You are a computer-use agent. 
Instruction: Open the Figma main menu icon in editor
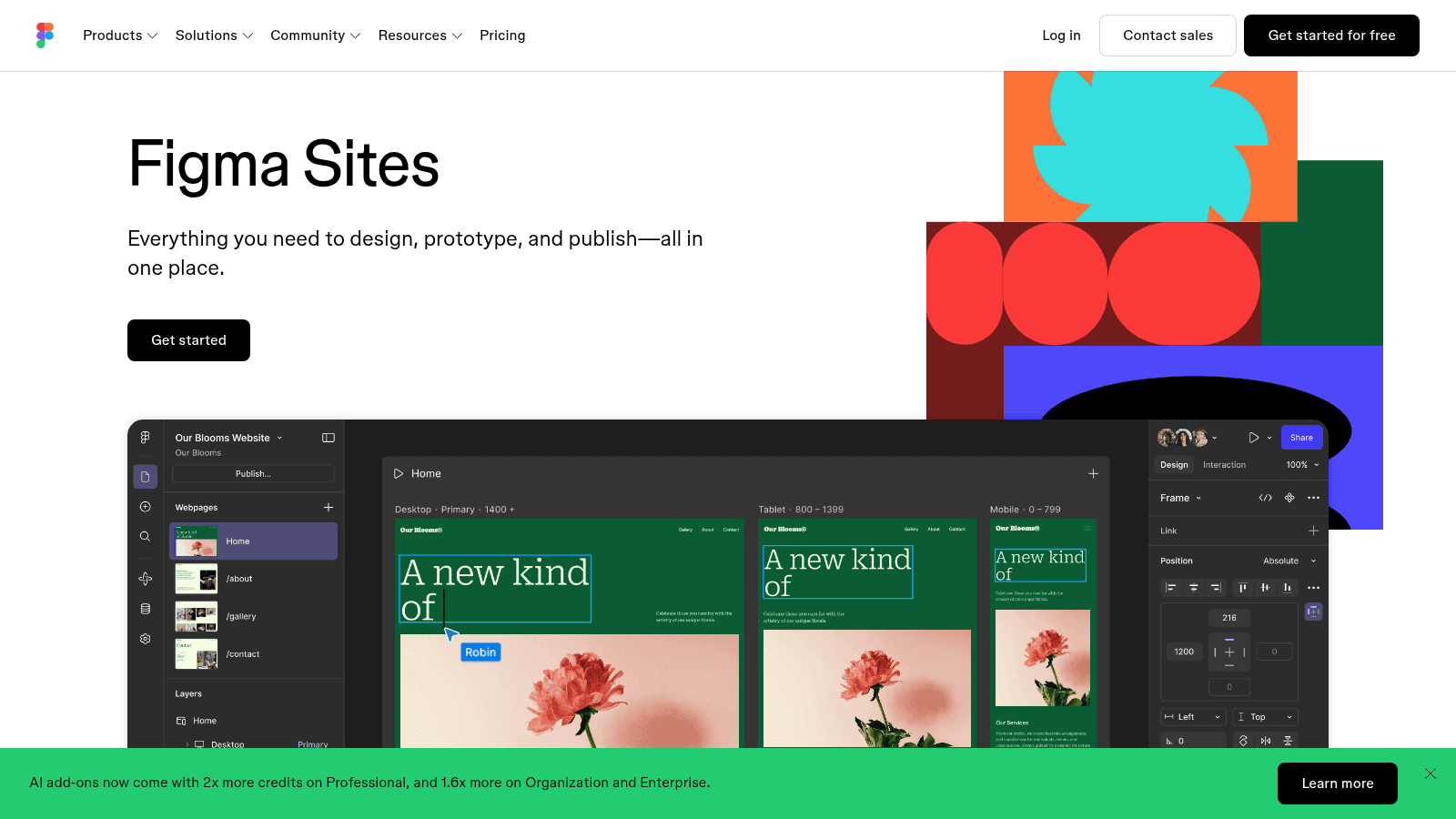pyautogui.click(x=145, y=438)
